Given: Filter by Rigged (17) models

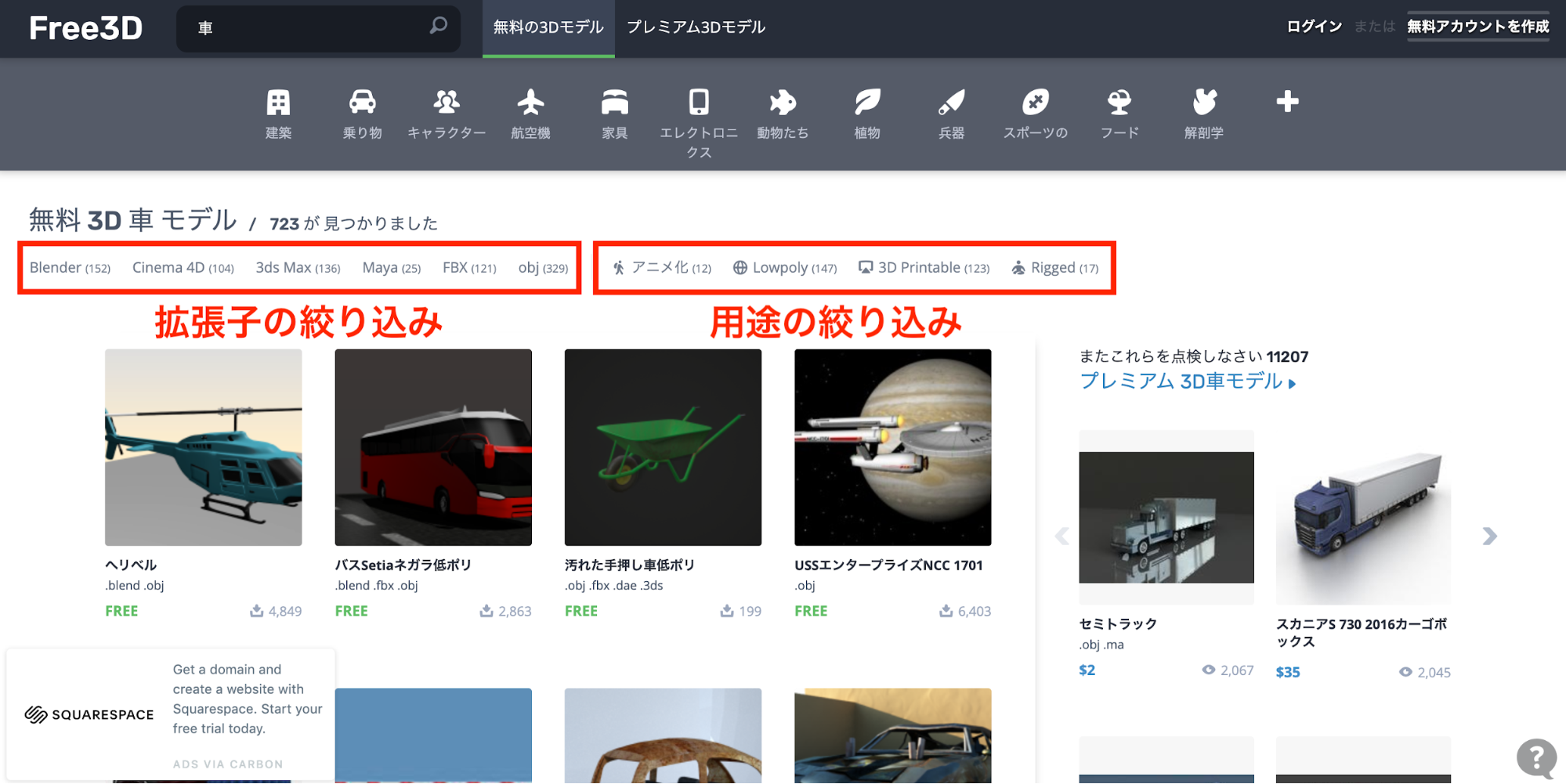Looking at the screenshot, I should pos(1055,268).
